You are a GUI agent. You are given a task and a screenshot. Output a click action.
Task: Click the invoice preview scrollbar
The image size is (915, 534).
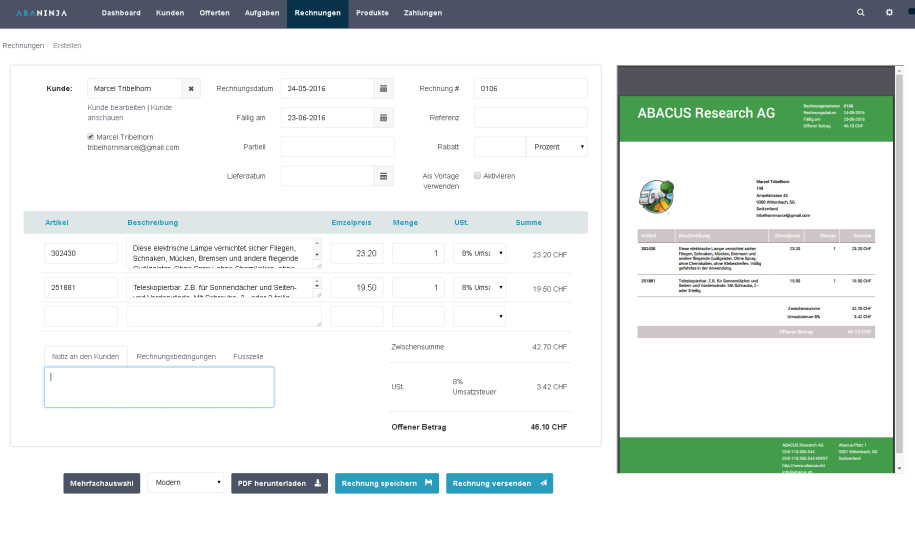[899, 263]
